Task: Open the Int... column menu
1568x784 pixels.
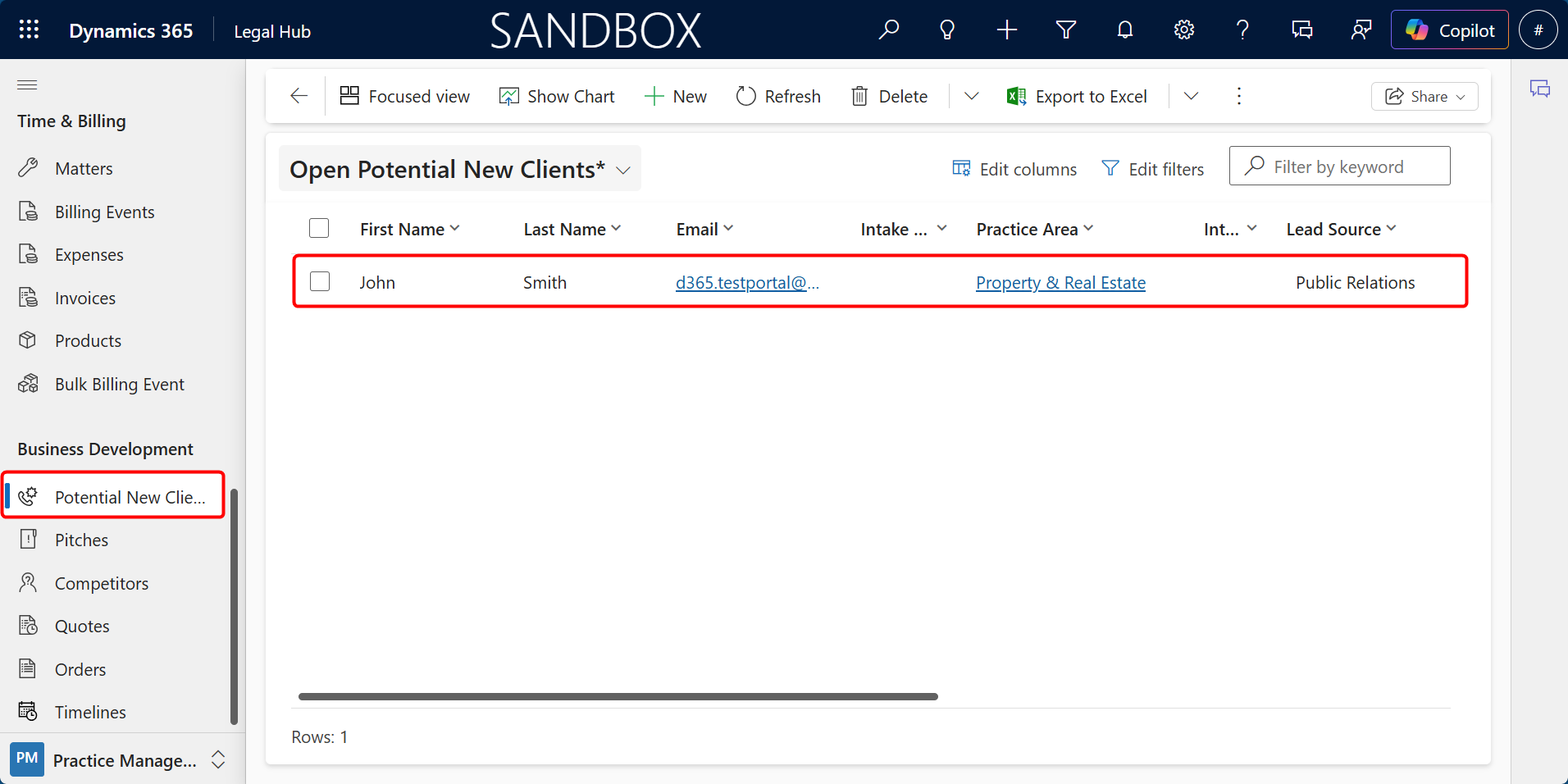Action: pyautogui.click(x=1230, y=229)
